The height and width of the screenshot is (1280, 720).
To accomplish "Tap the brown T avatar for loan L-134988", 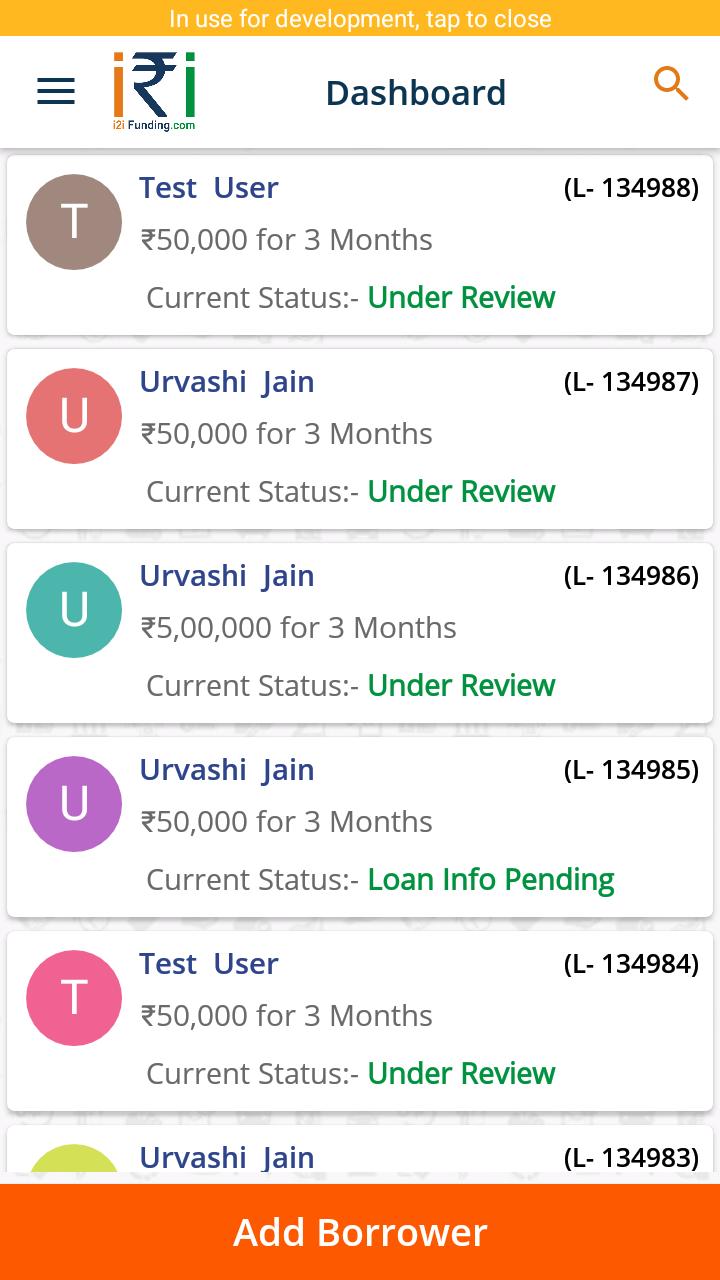I will 74,222.
